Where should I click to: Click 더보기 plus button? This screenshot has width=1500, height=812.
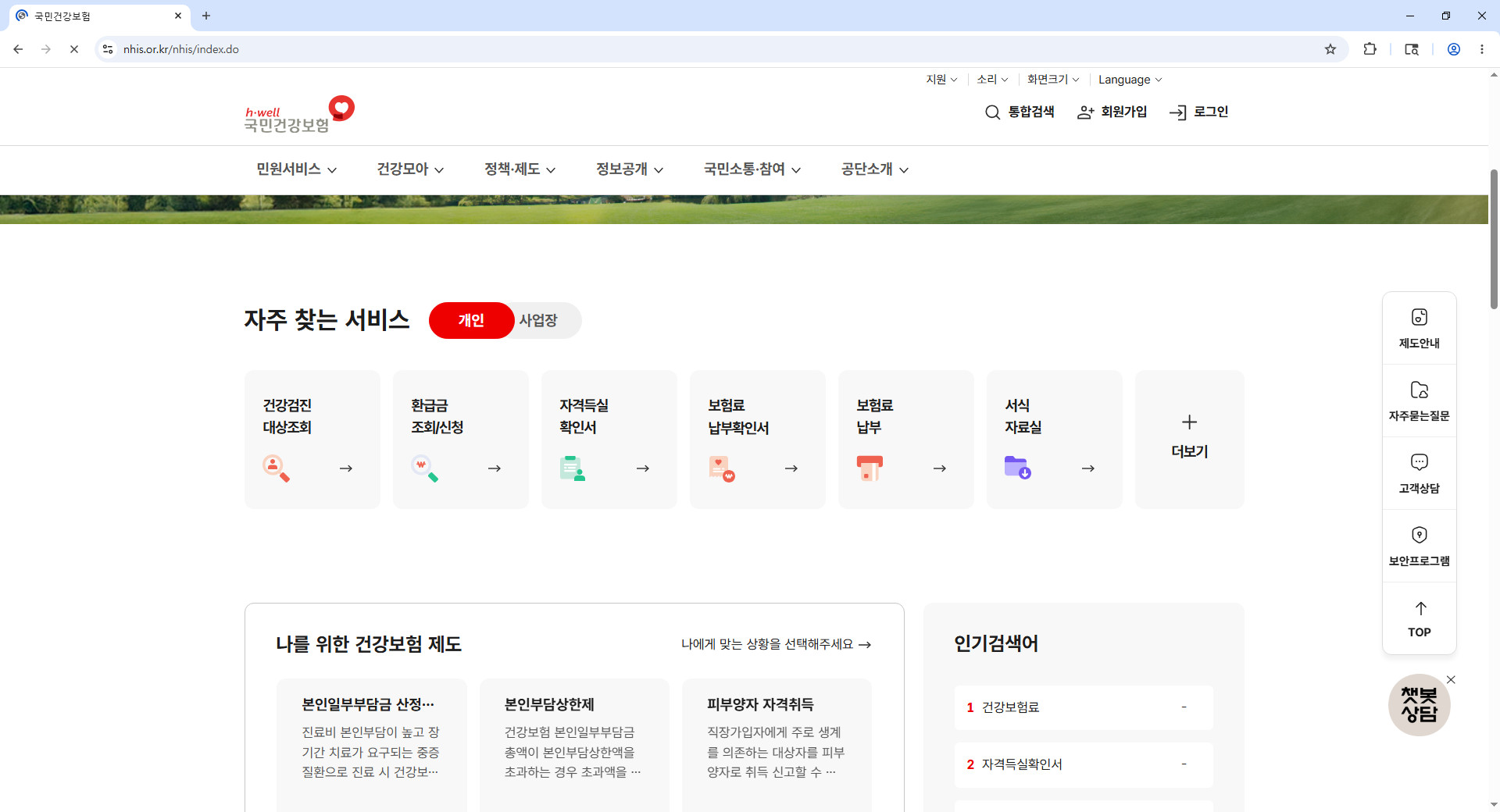(1190, 439)
